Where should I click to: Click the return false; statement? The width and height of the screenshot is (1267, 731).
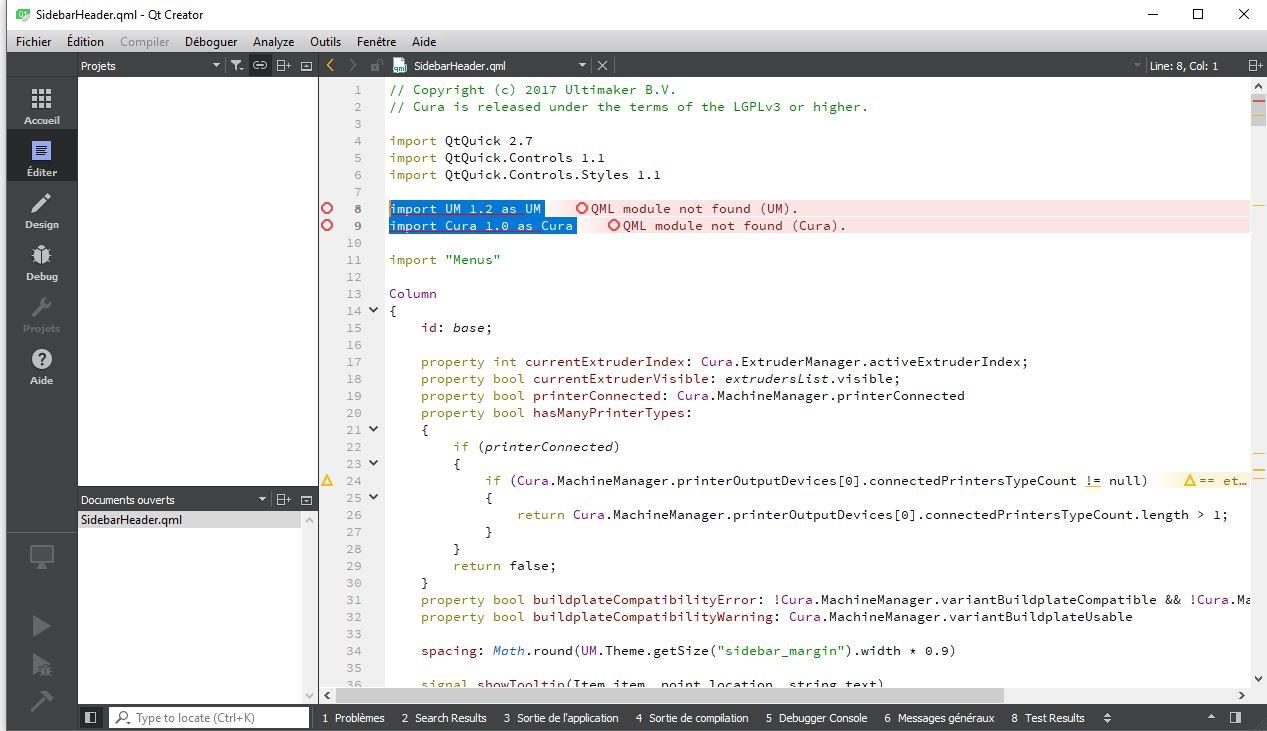(505, 566)
